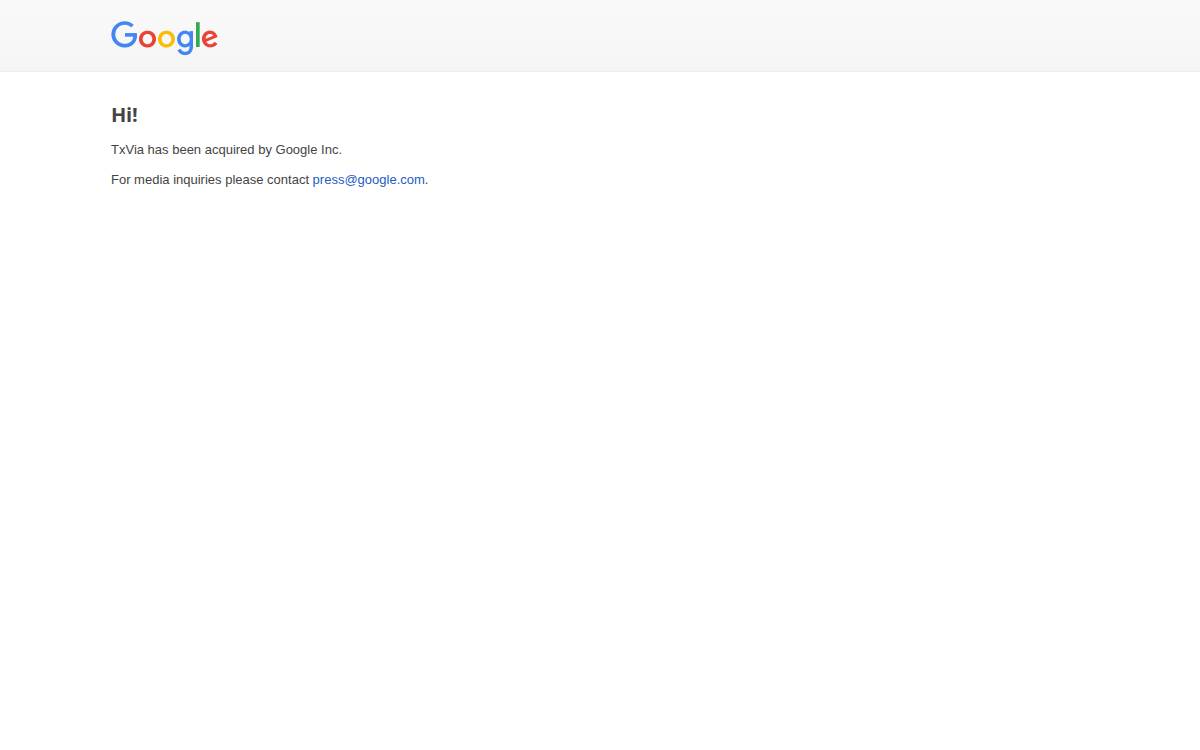Select the "Hi!" heading text
The height and width of the screenshot is (750, 1200).
click(x=125, y=115)
